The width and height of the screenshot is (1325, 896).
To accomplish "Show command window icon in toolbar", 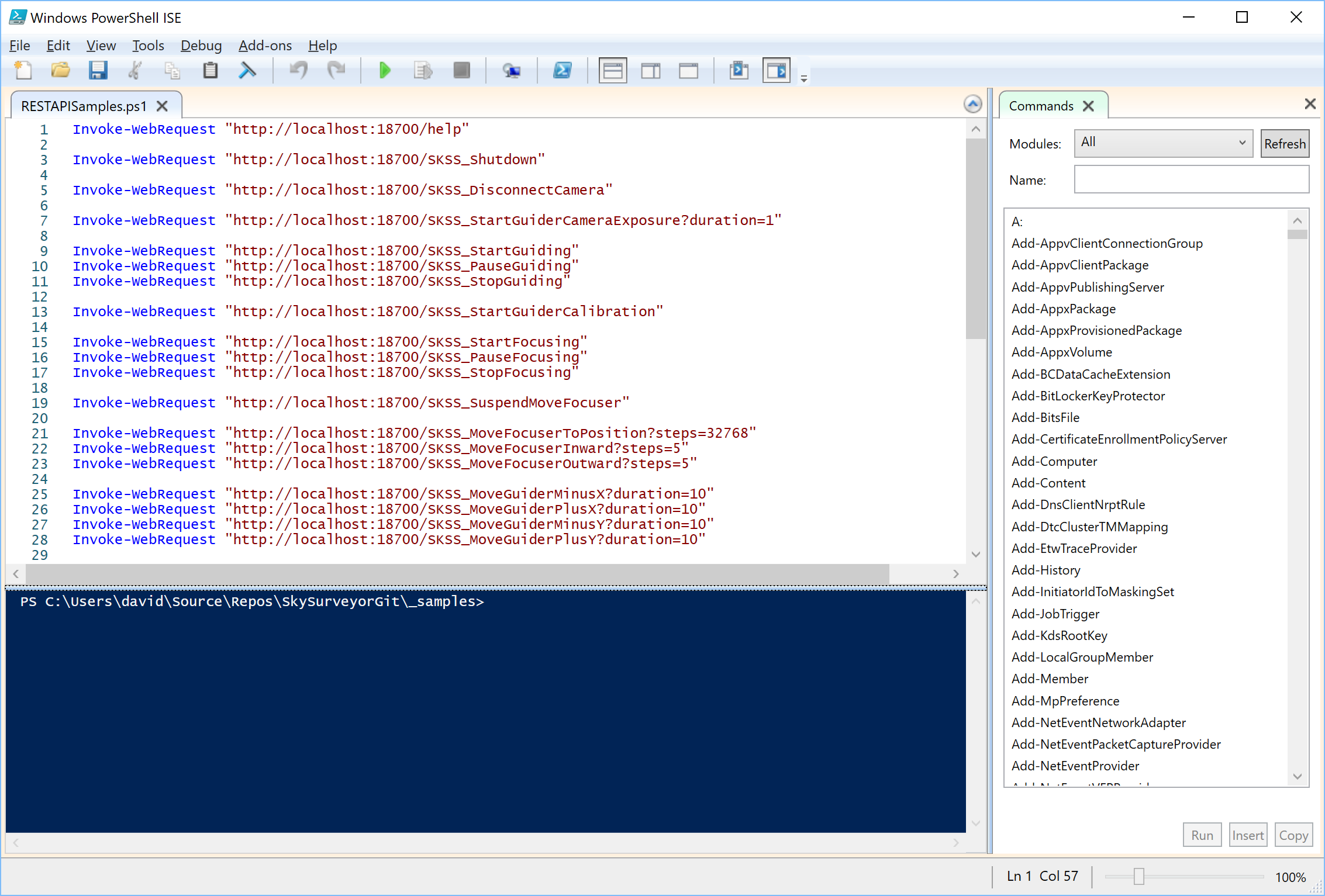I will tap(739, 71).
